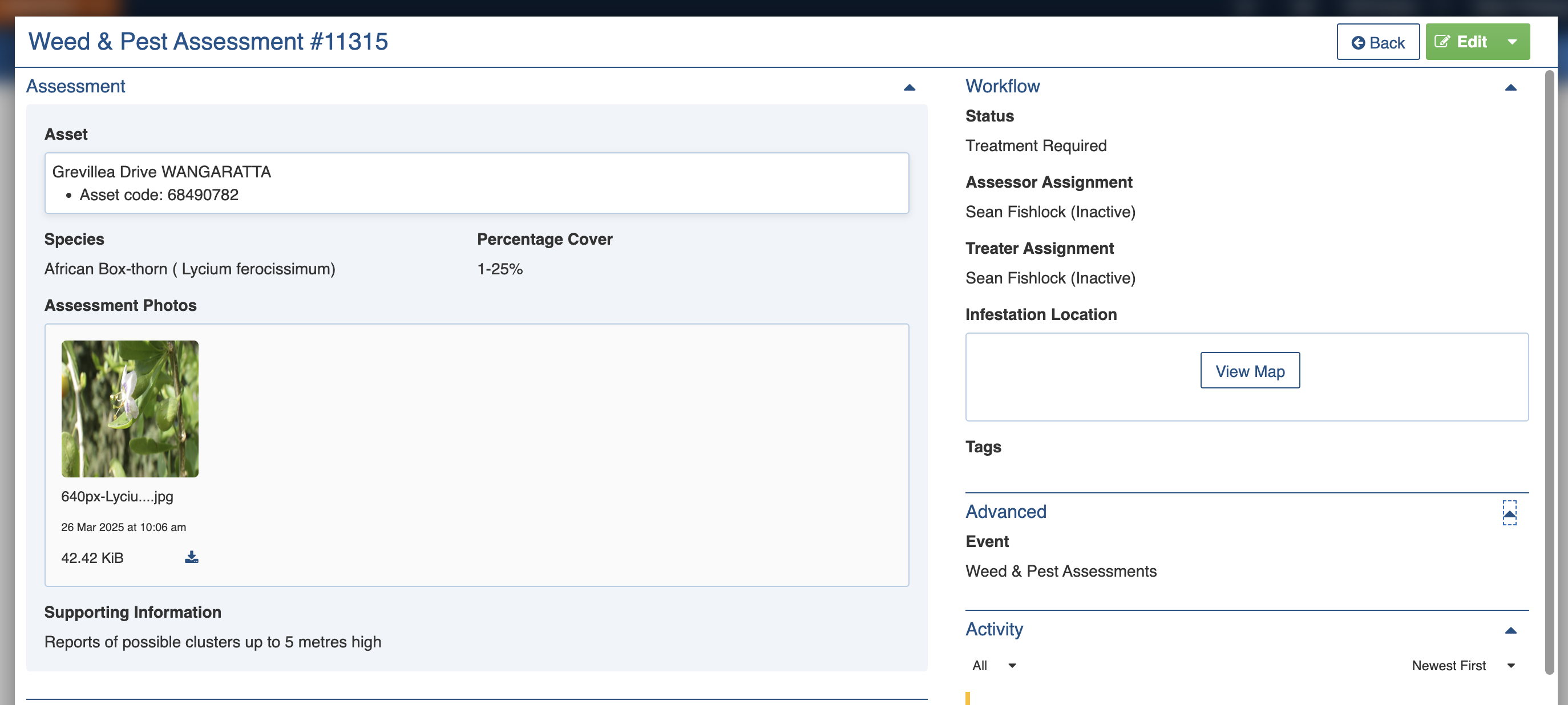Click the Edit assessment button

point(1461,42)
